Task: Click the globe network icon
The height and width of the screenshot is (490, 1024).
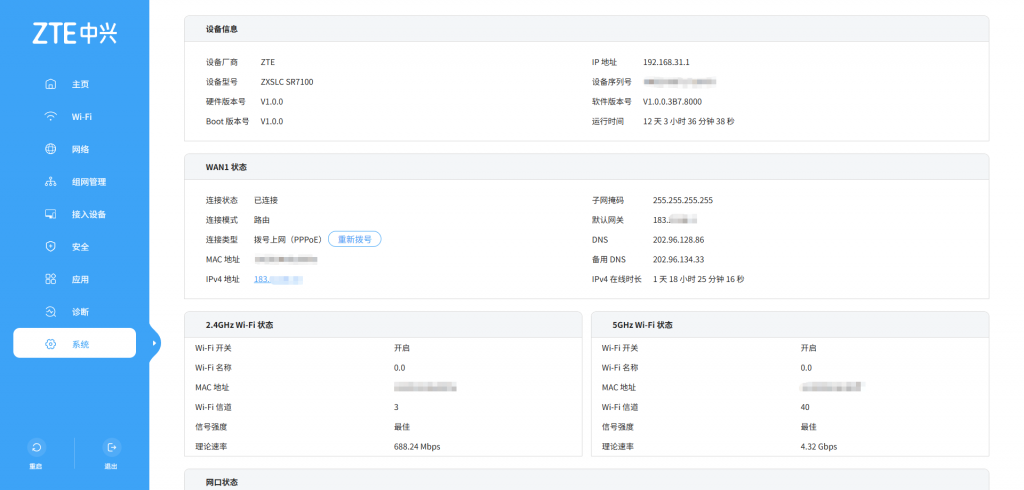Action: click(51, 149)
